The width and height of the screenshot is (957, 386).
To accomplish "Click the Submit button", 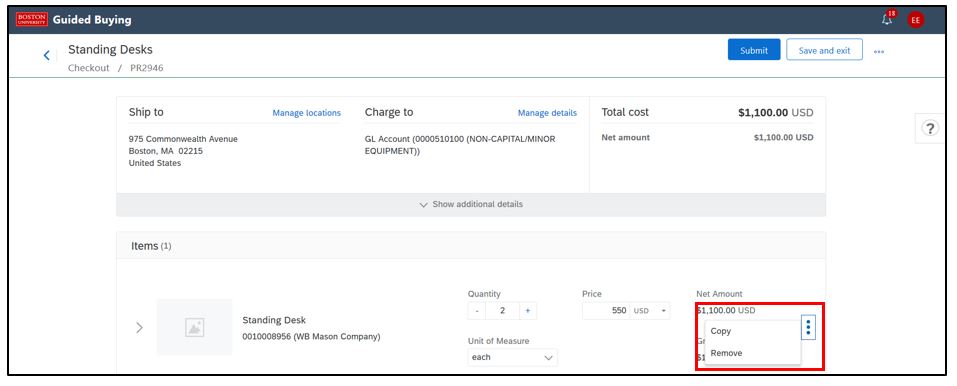I will click(x=754, y=50).
